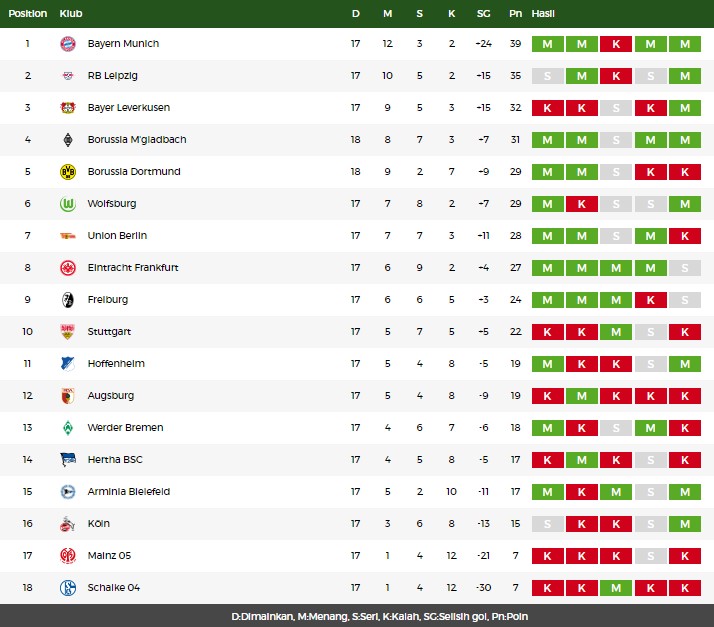This screenshot has width=714, height=627.
Task: Click the Bayer Leverkusen crest icon
Action: tap(68, 108)
